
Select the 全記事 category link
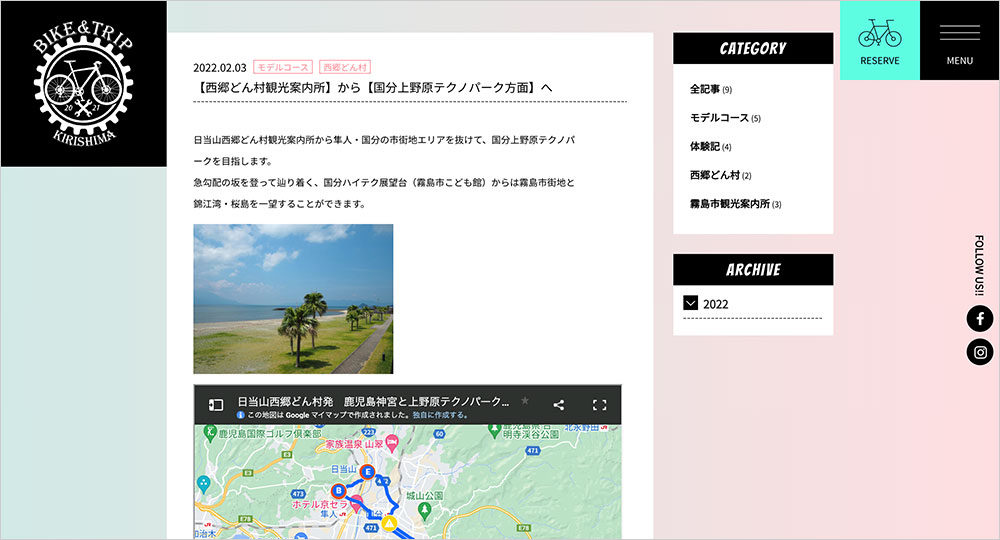click(705, 89)
